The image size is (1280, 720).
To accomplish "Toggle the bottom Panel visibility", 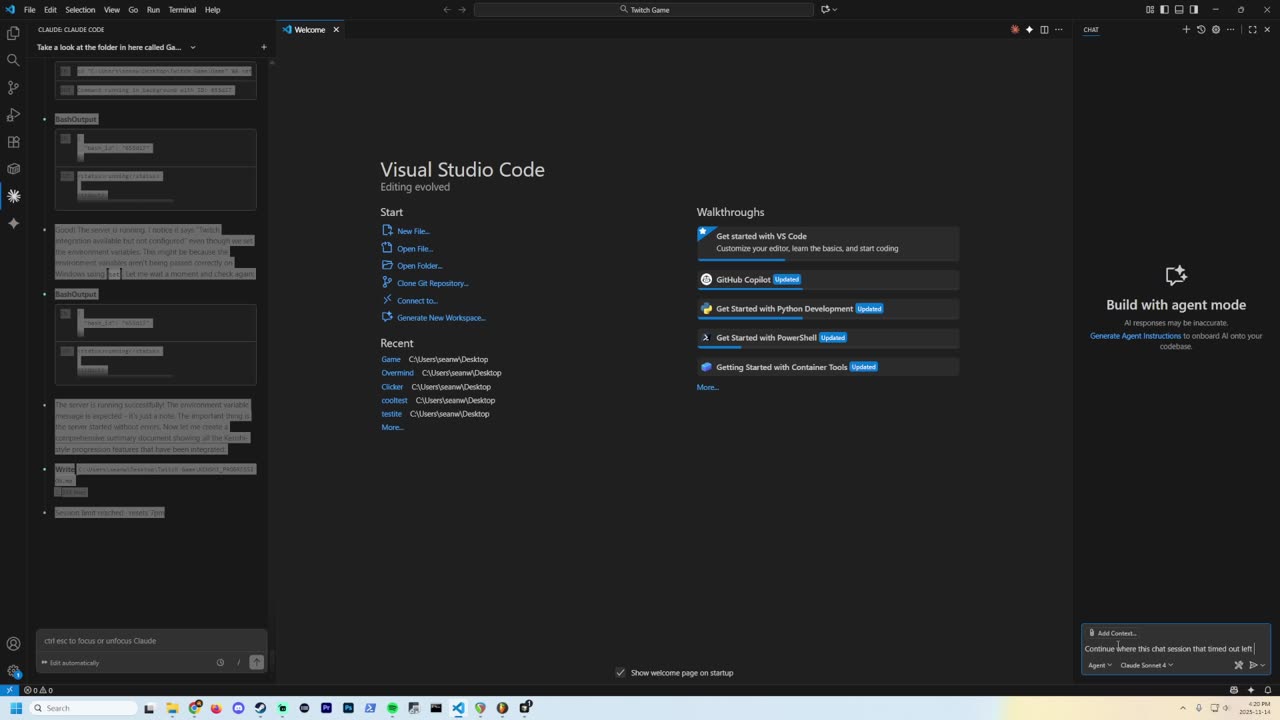I will (x=1179, y=10).
